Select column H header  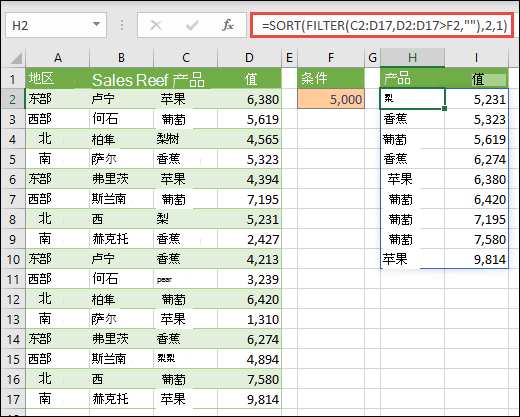(412, 58)
